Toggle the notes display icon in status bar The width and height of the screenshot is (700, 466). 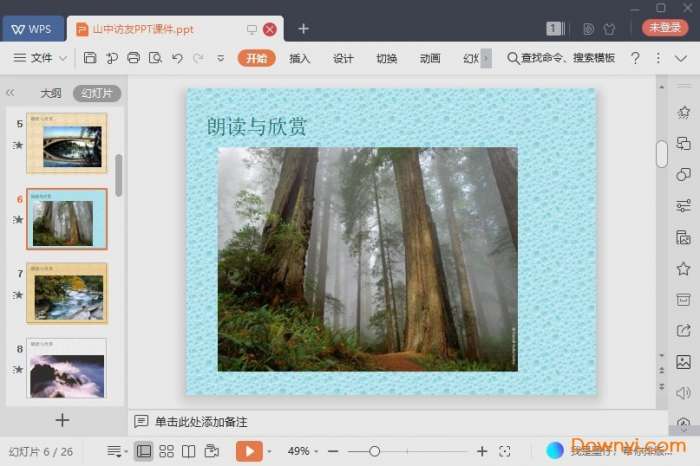click(x=114, y=451)
